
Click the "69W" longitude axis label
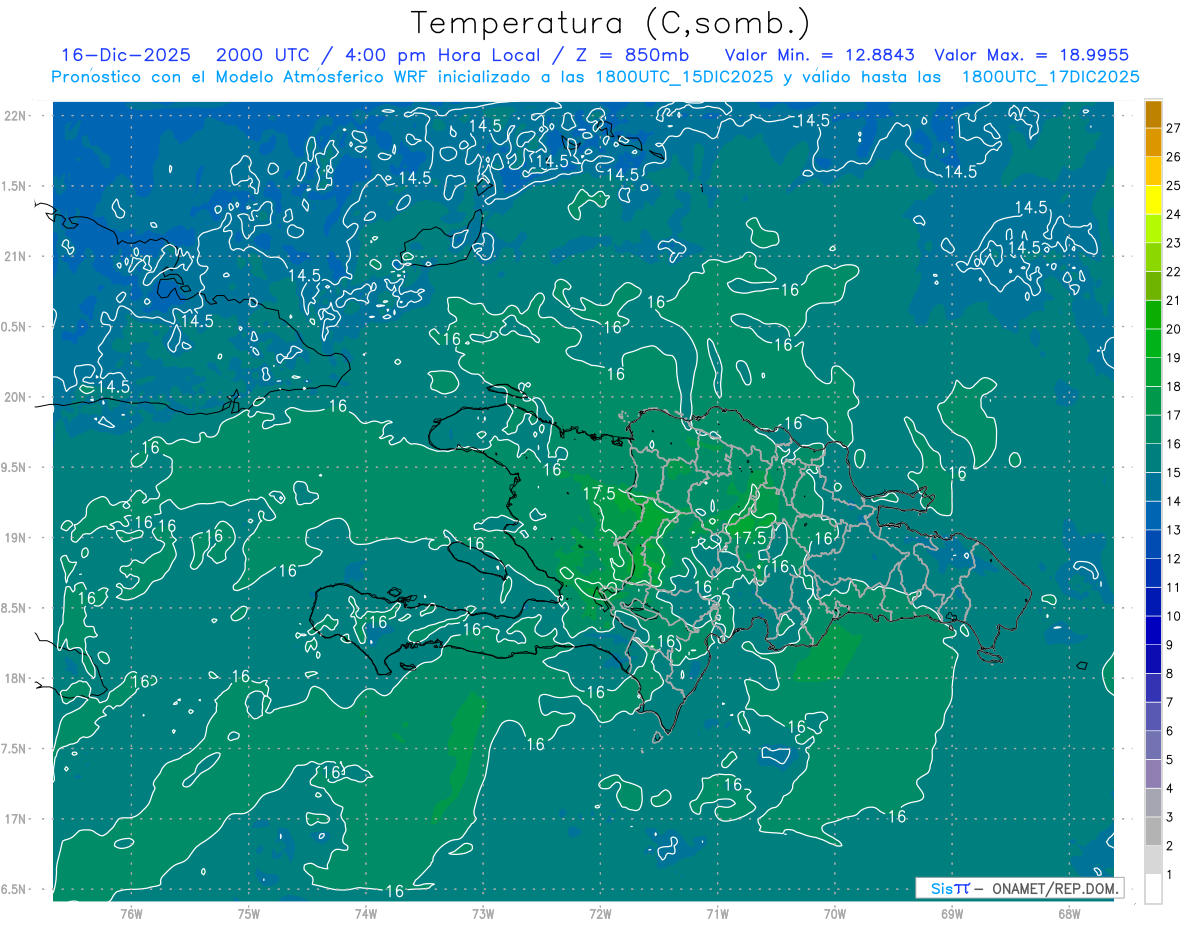[952, 913]
